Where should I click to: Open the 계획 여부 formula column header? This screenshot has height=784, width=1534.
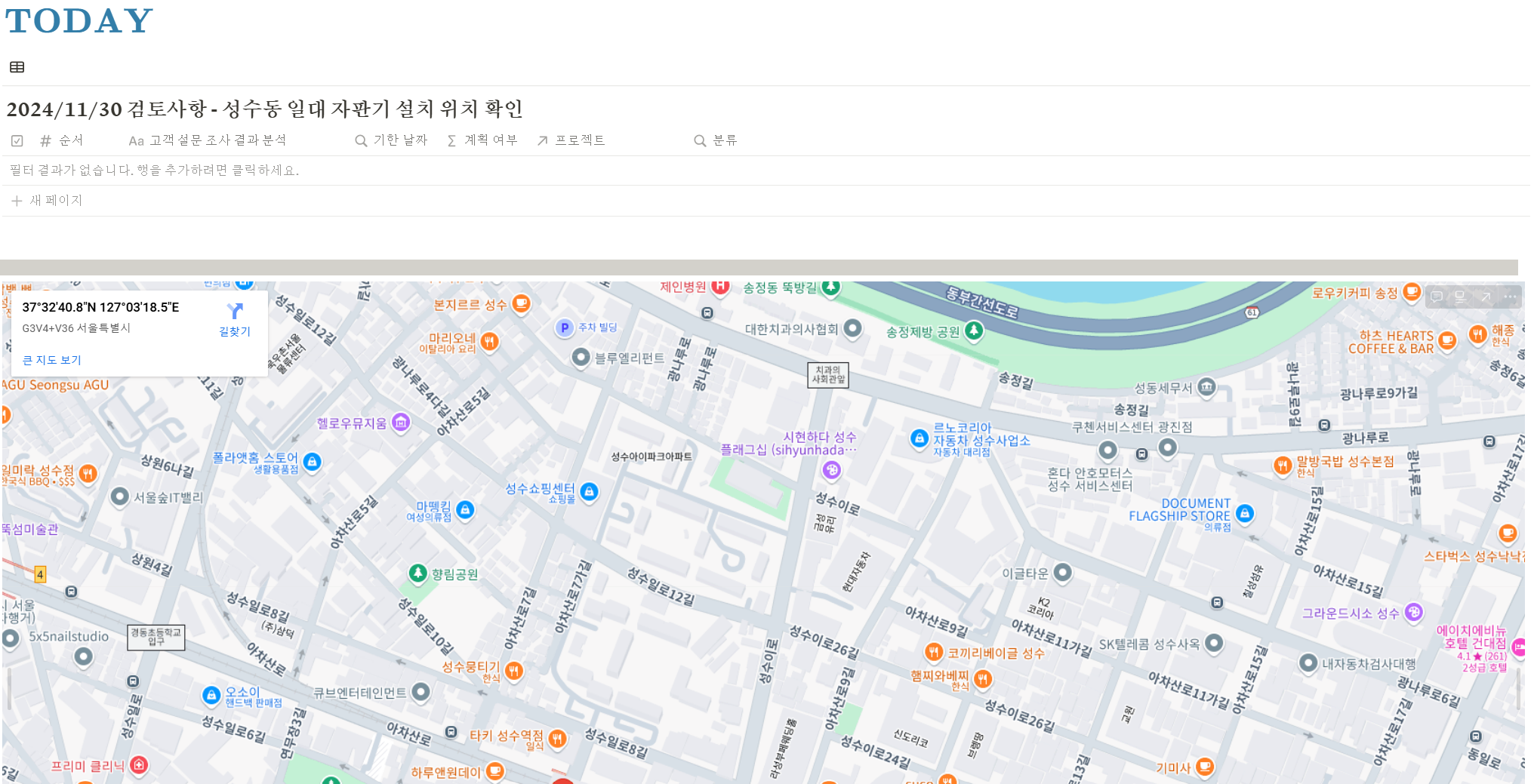point(482,140)
